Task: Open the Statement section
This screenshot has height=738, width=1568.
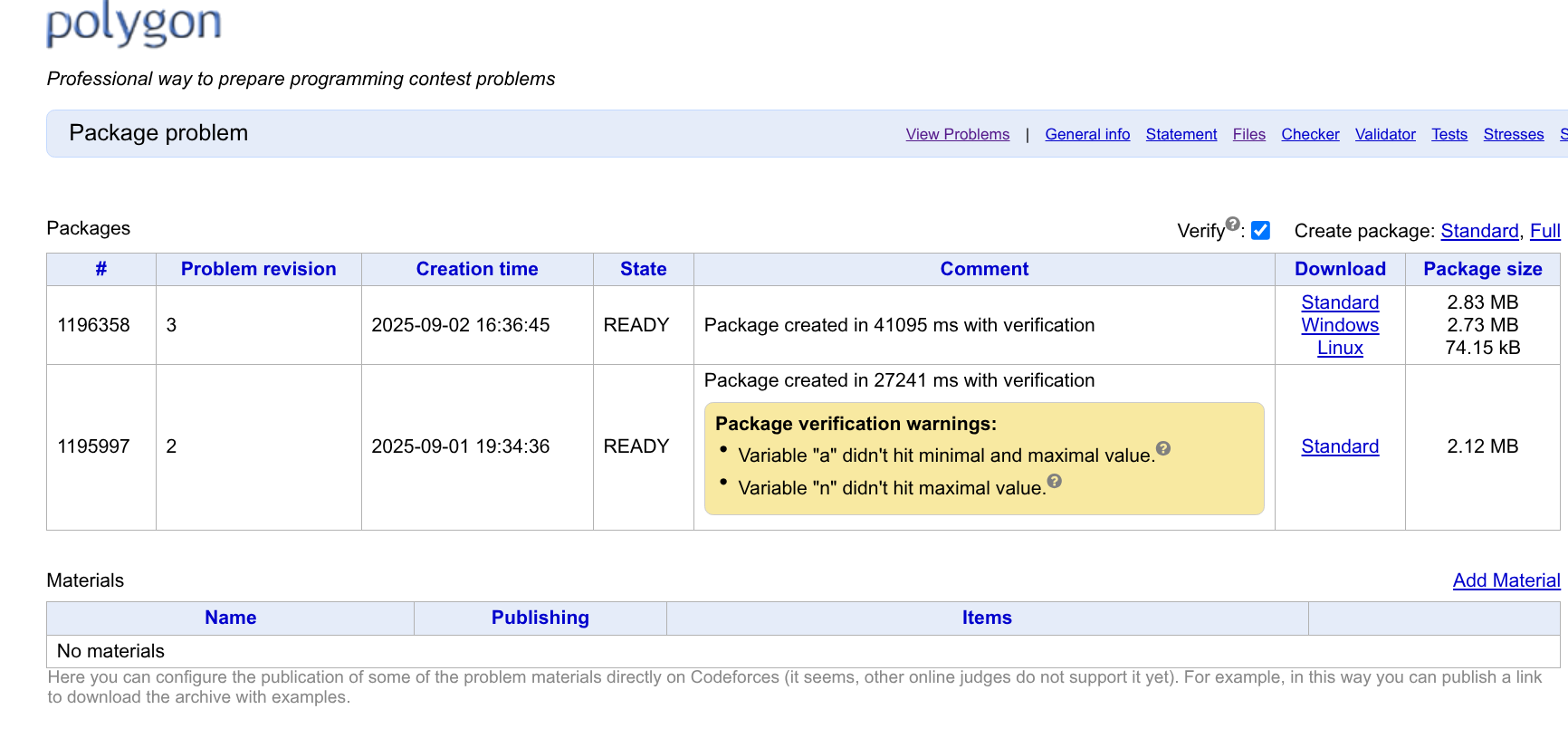Action: 1181,134
